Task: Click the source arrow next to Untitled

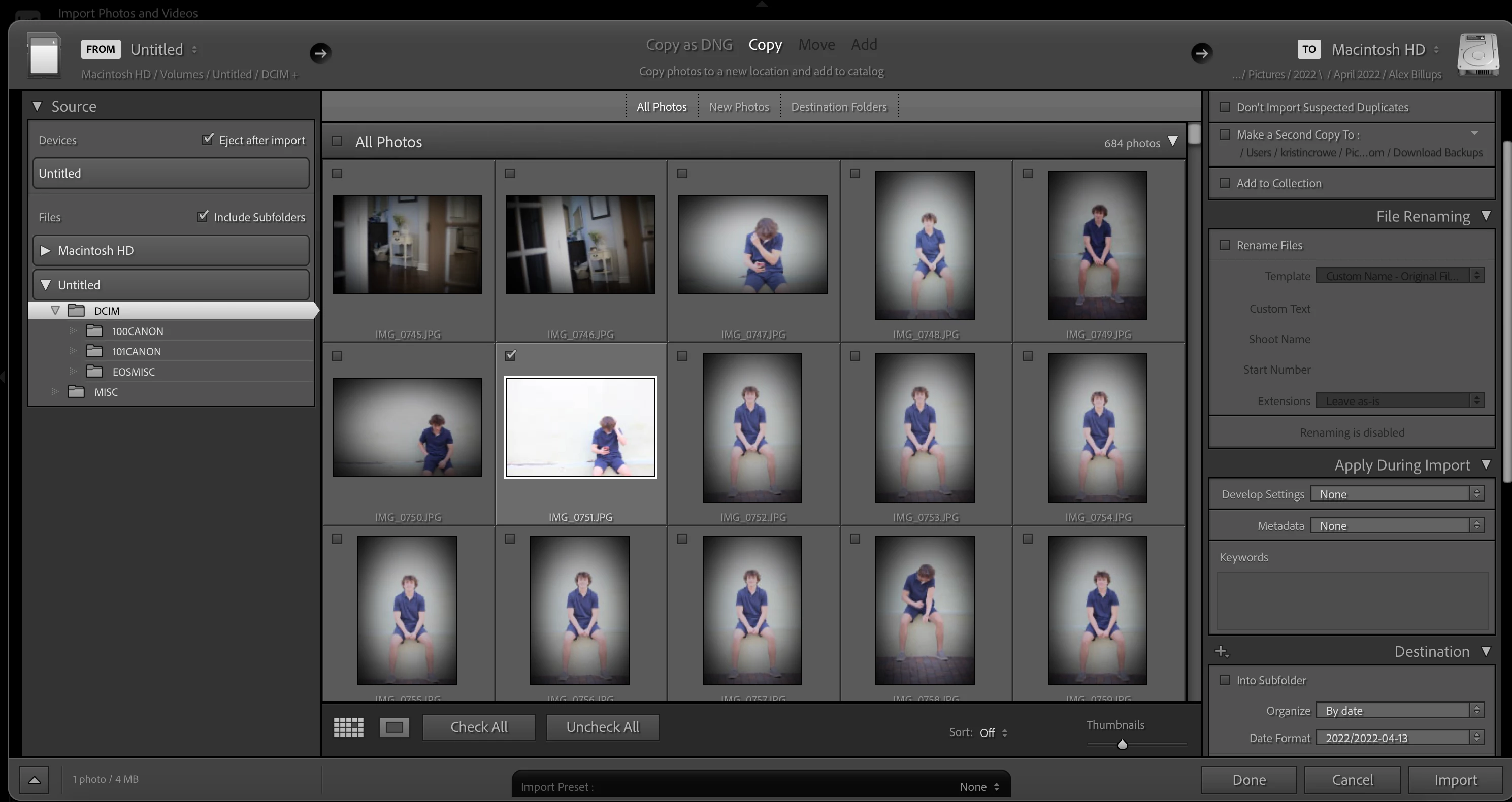Action: [x=320, y=53]
